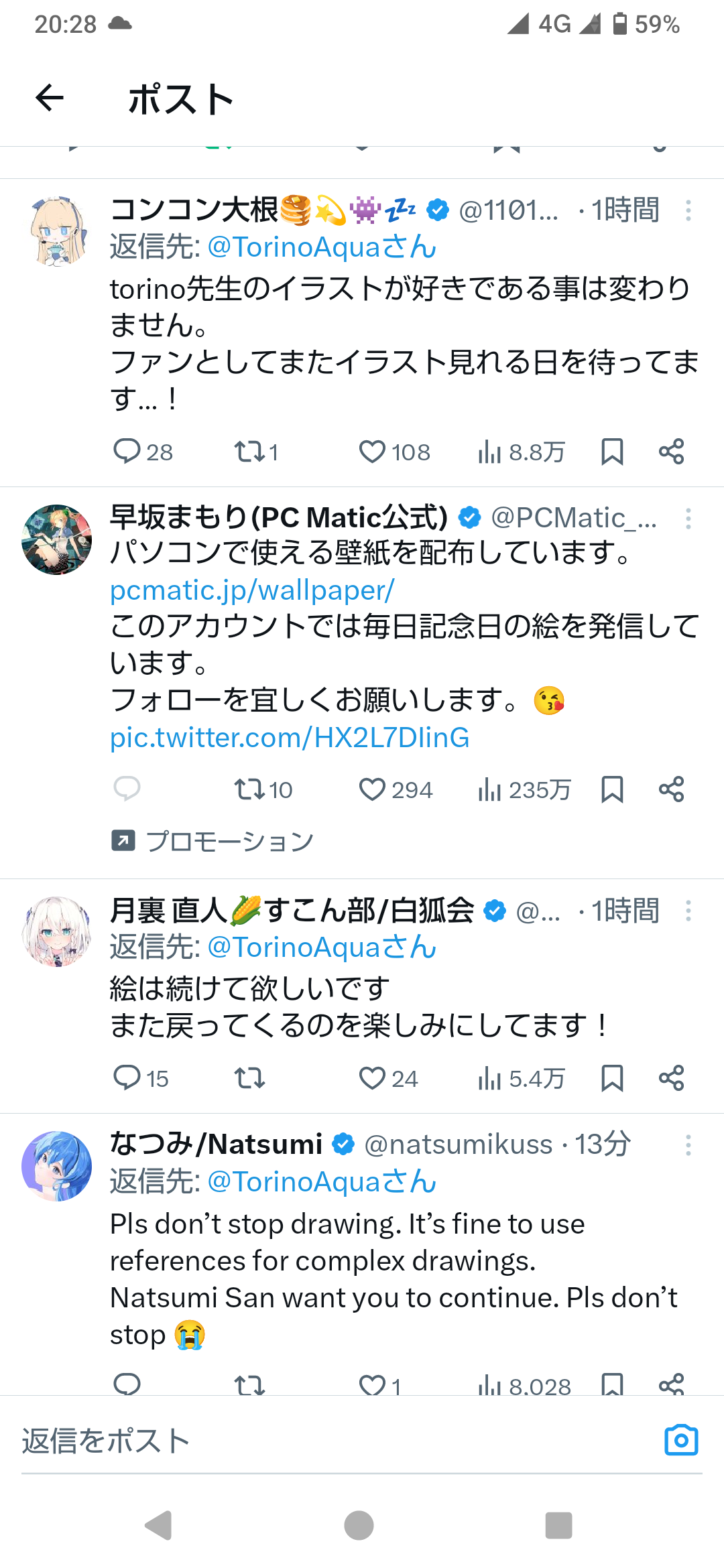Viewport: 724px width, 1568px height.
Task: View 月裏 直人's profile avatar
Action: click(x=56, y=931)
